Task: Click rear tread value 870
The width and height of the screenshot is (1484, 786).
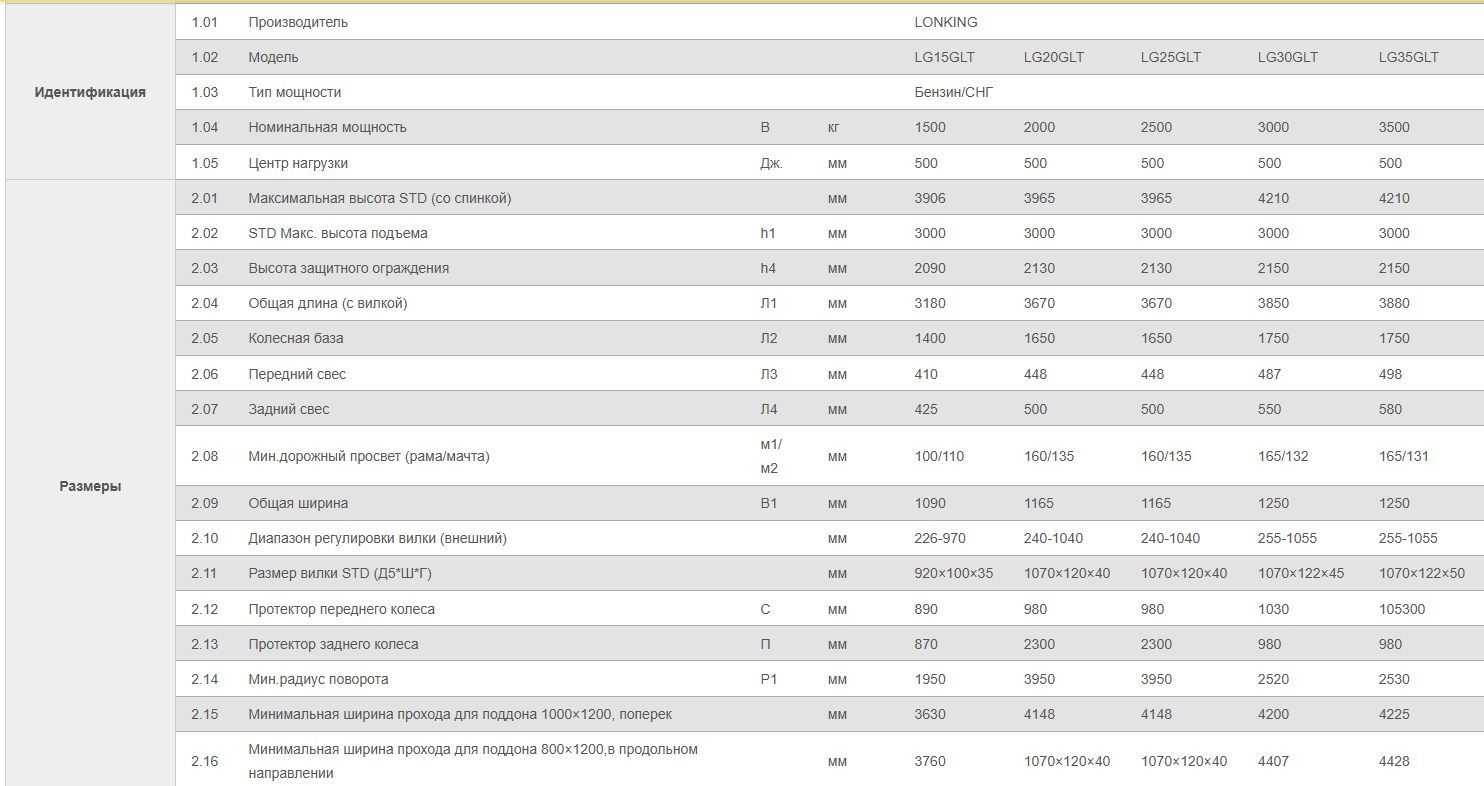Action: tap(926, 644)
